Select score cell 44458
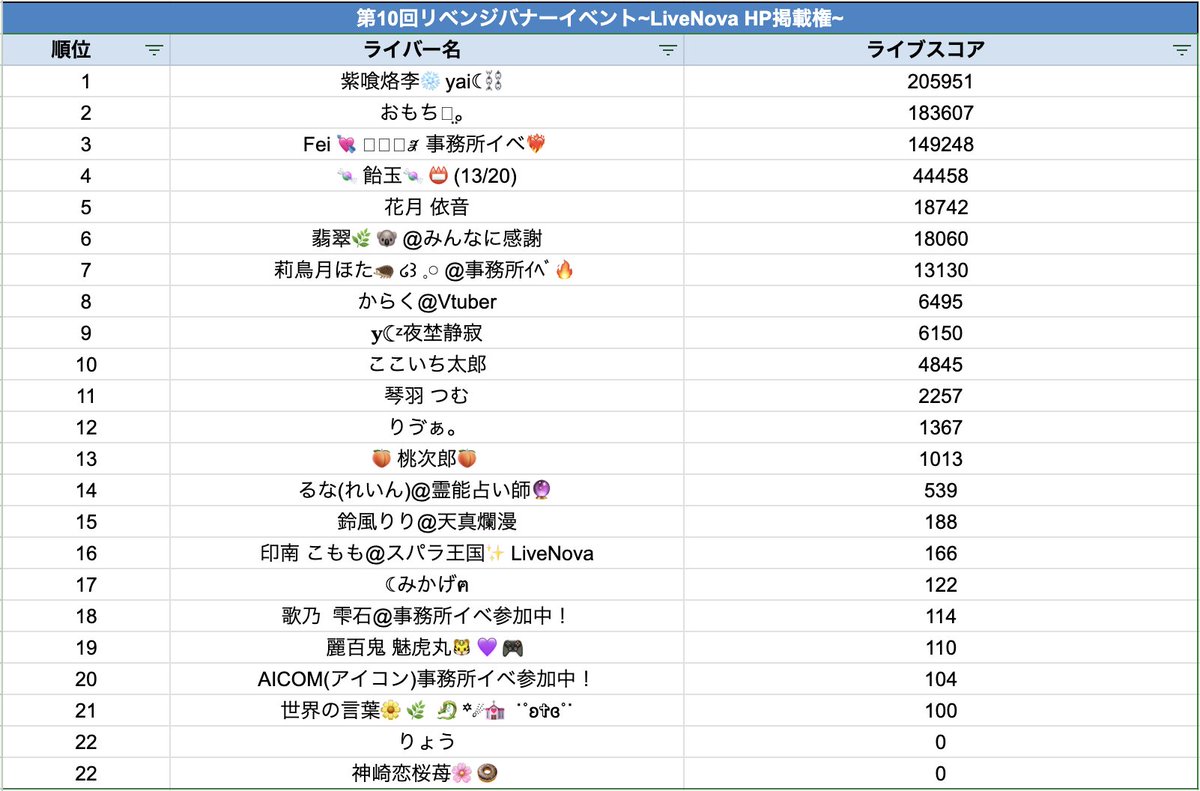The width and height of the screenshot is (1200, 791). point(941,176)
